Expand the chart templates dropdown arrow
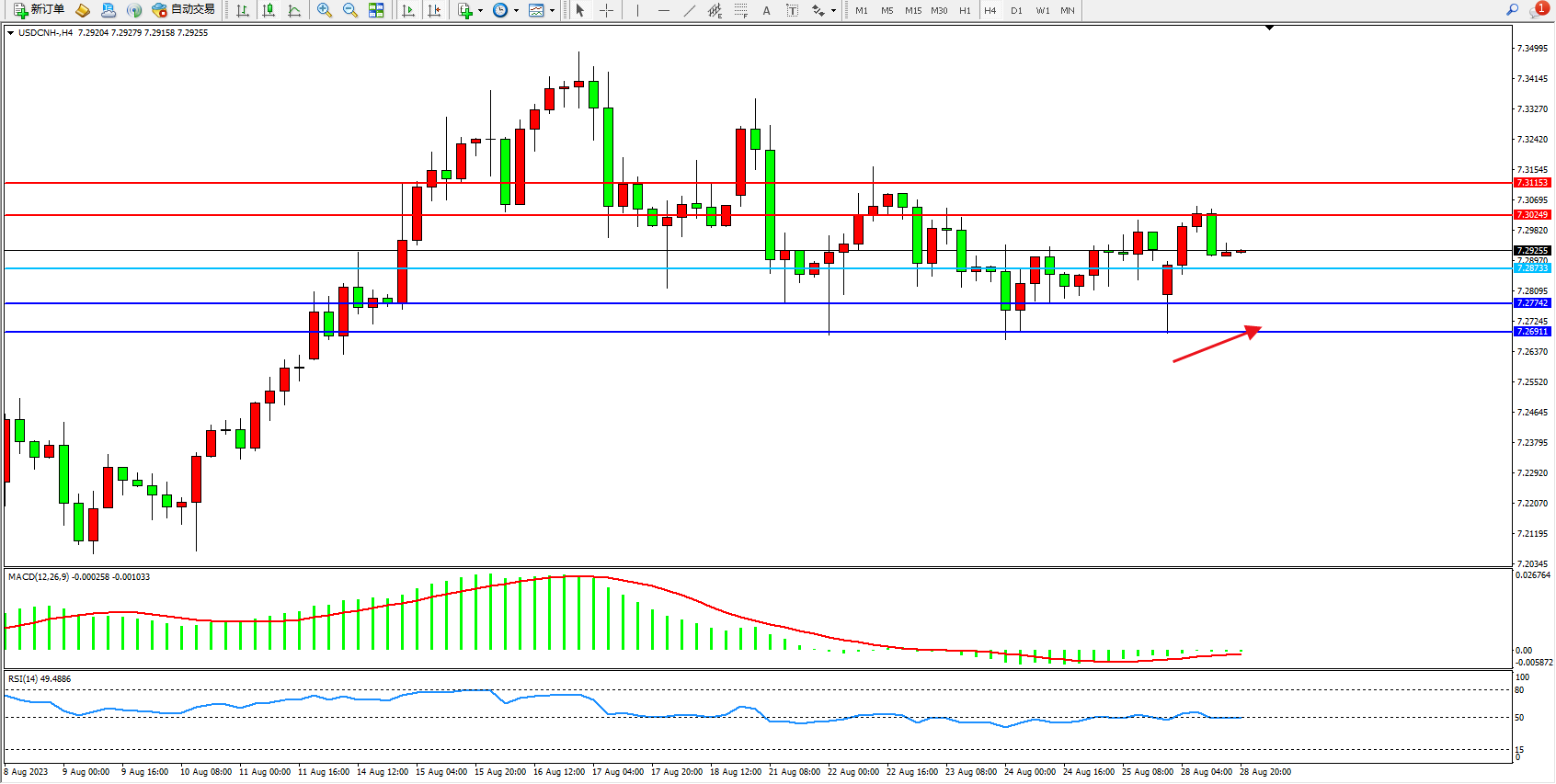1556x784 pixels. pyautogui.click(x=552, y=11)
